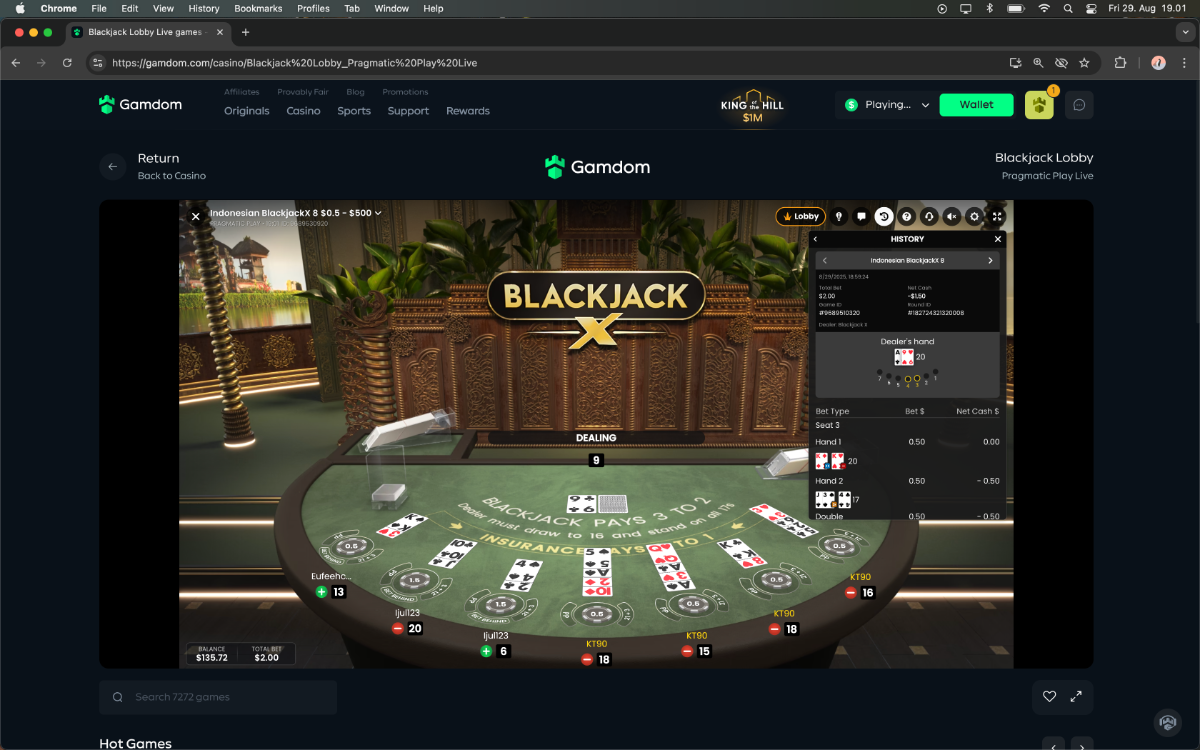Click the lightbulb tips icon
Screen dimensions: 1200x750
point(838,216)
